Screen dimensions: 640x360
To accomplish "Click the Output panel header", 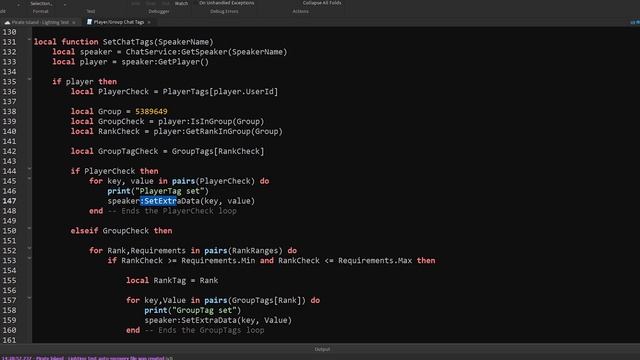I will (322, 349).
